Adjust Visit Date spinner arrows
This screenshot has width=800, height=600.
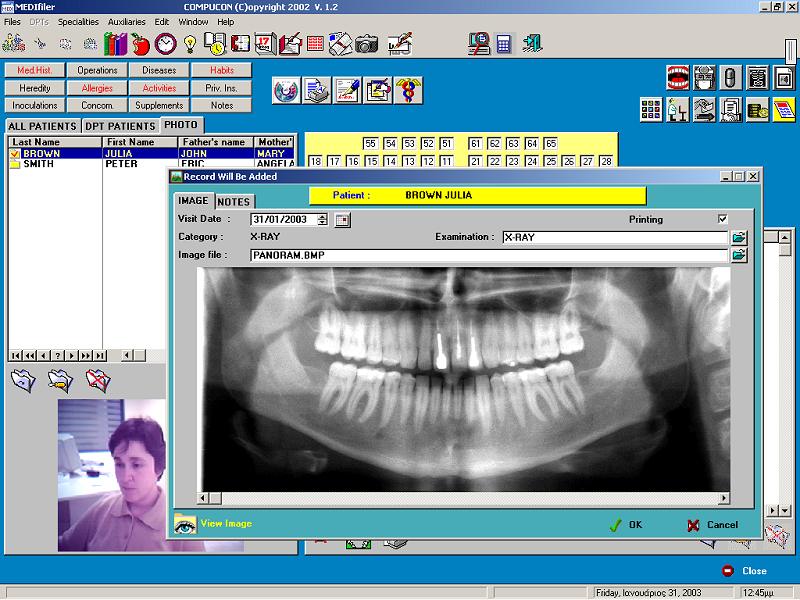(x=322, y=220)
